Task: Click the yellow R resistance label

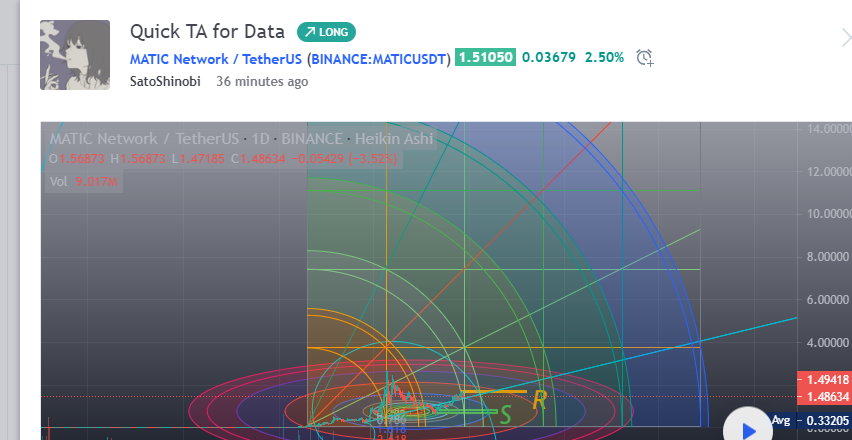Action: [x=539, y=401]
